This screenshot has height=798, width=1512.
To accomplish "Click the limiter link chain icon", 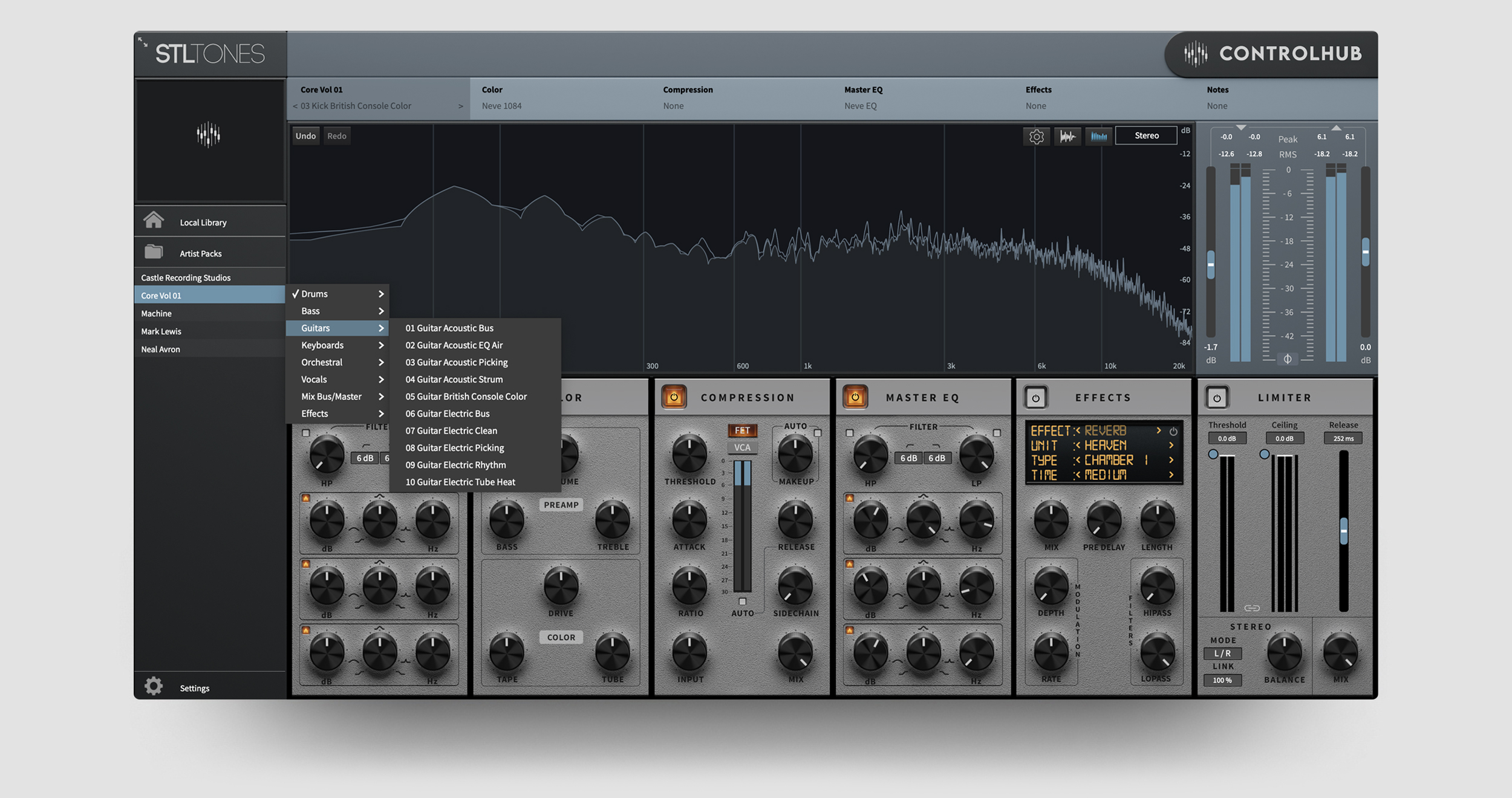I will [x=1252, y=608].
